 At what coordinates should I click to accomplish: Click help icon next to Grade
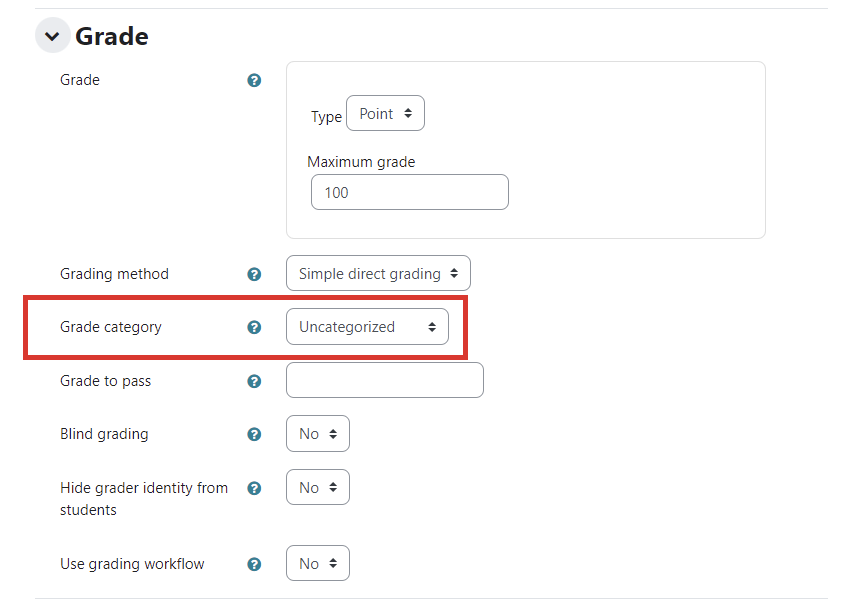254,80
